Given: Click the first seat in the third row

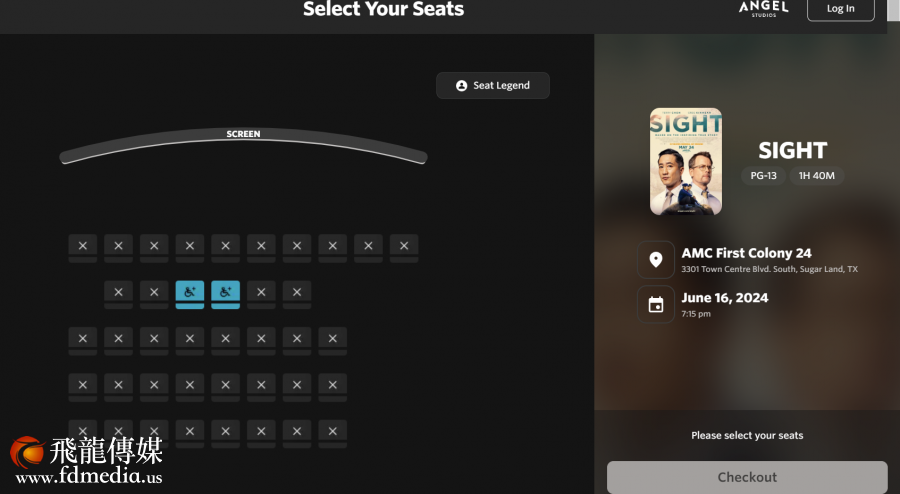Looking at the screenshot, I should coord(83,338).
